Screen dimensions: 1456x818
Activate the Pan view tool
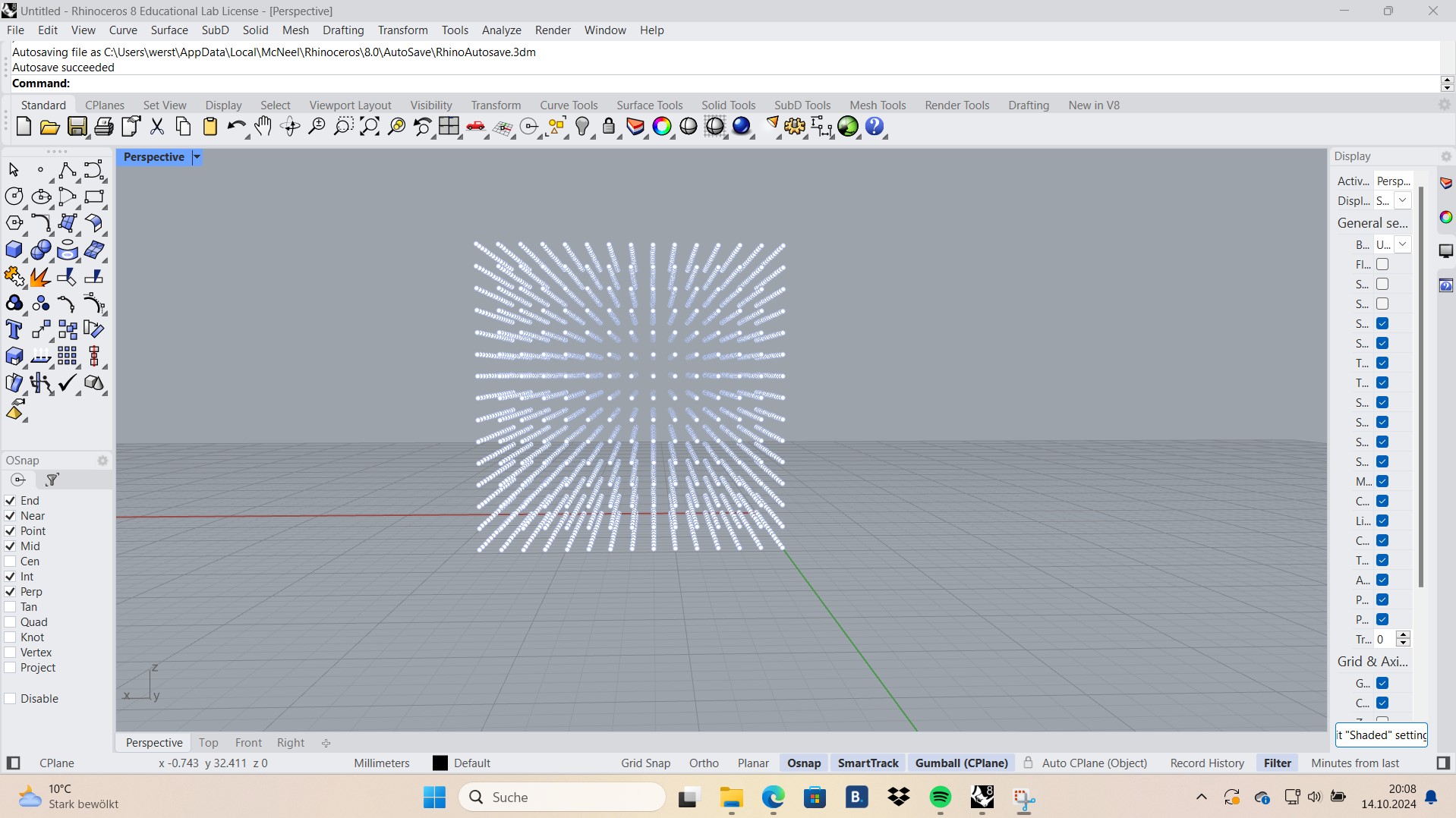click(263, 127)
